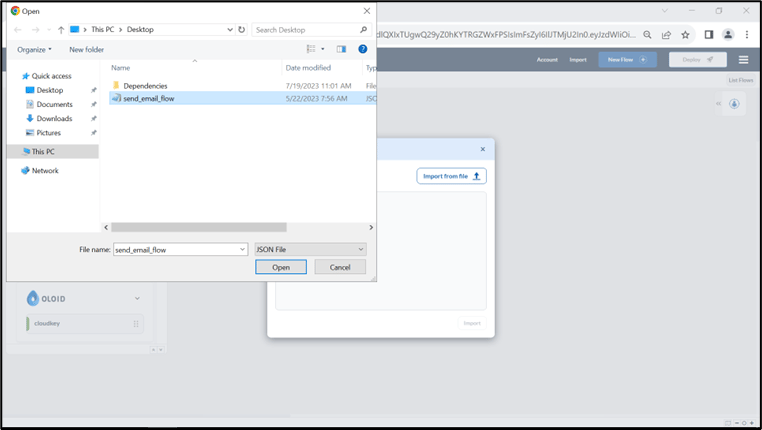762x430 pixels.
Task: Refresh the Desktop folder listing
Action: click(242, 30)
